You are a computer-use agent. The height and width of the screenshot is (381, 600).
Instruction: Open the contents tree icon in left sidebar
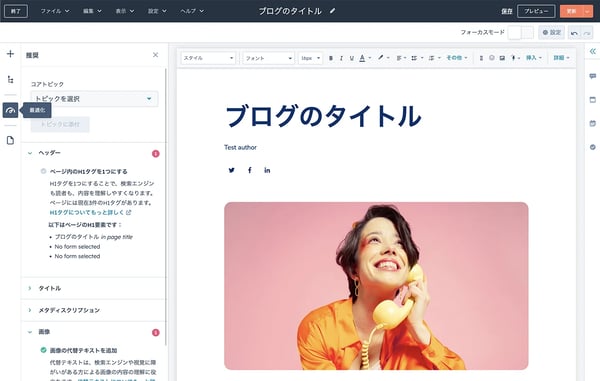[x=10, y=80]
